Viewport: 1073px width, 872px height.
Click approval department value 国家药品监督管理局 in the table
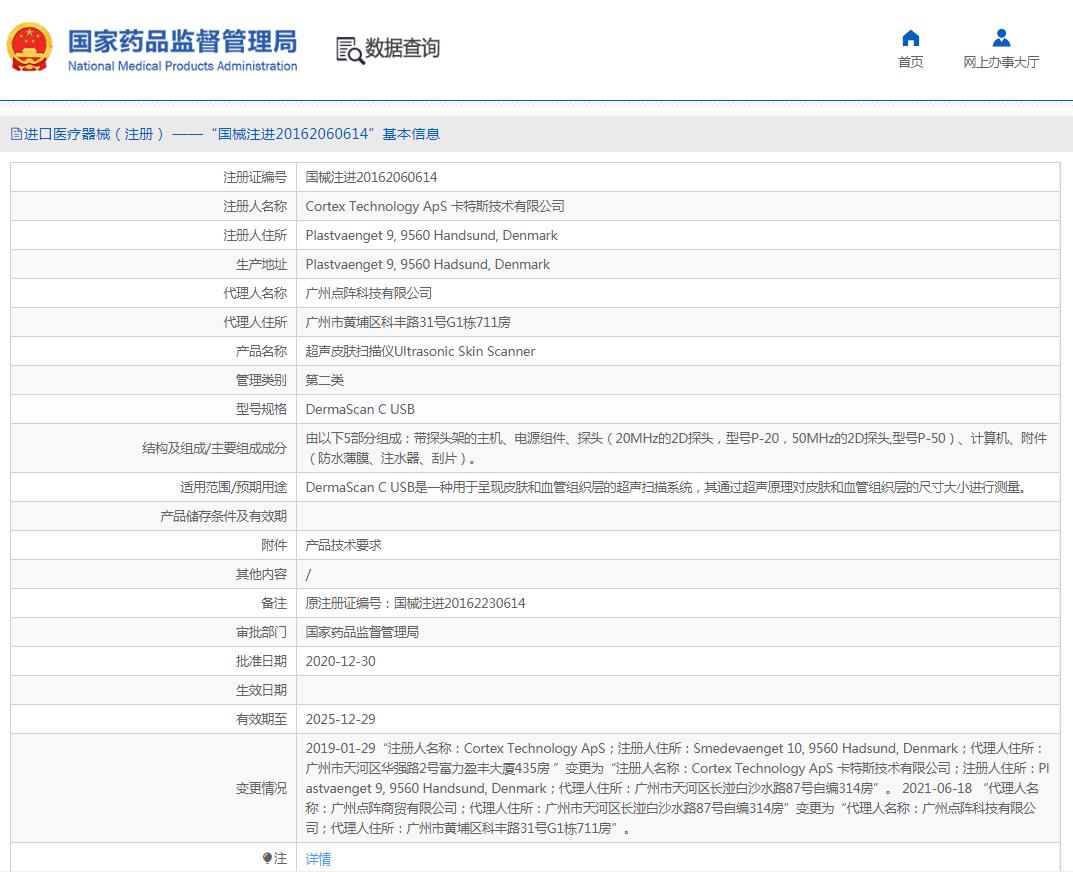[x=362, y=632]
